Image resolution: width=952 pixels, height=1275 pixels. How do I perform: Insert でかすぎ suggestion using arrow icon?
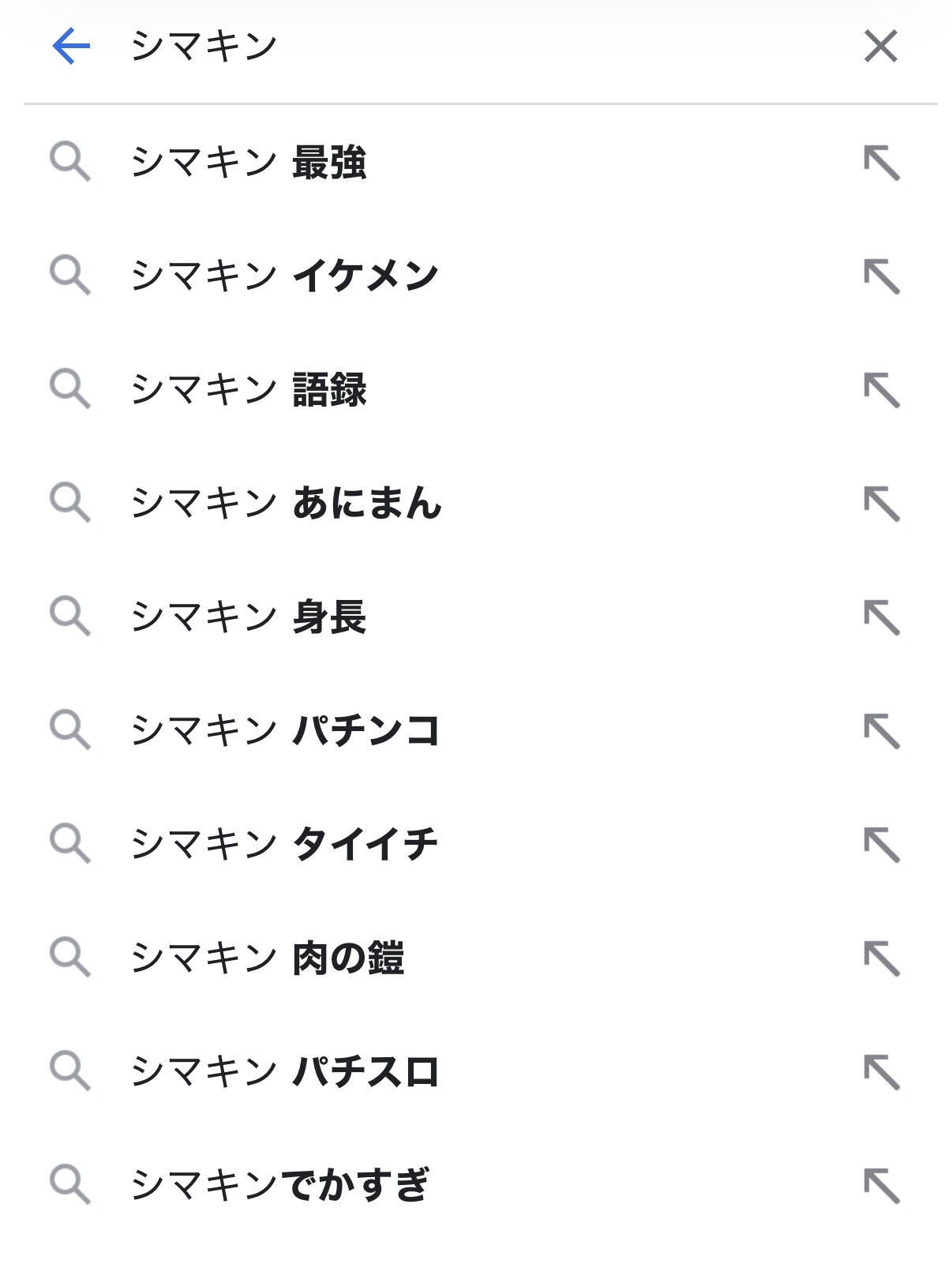(x=881, y=1185)
